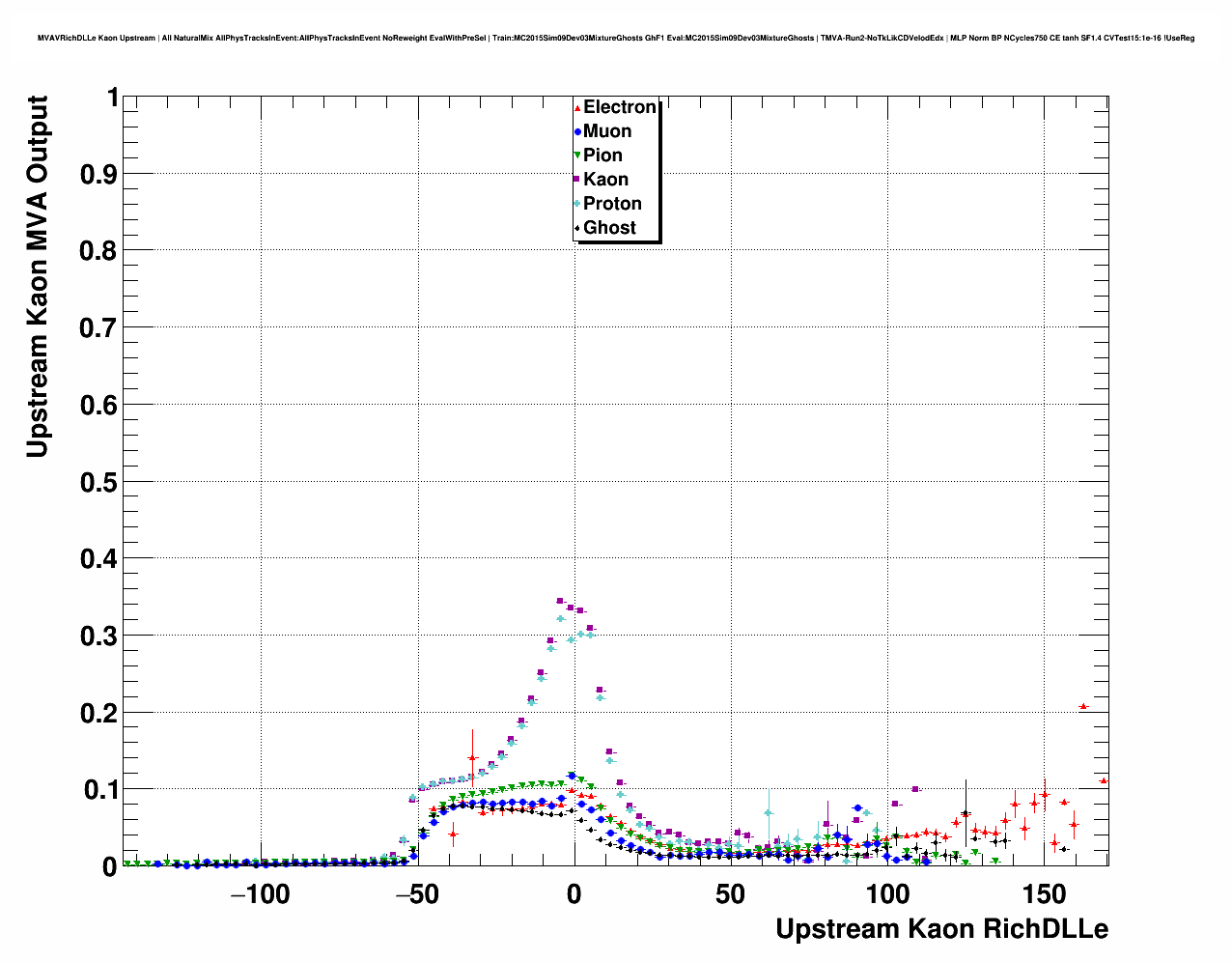The image size is (1232, 962).
Task: Click the x-axis label 150
Action: click(x=1044, y=893)
